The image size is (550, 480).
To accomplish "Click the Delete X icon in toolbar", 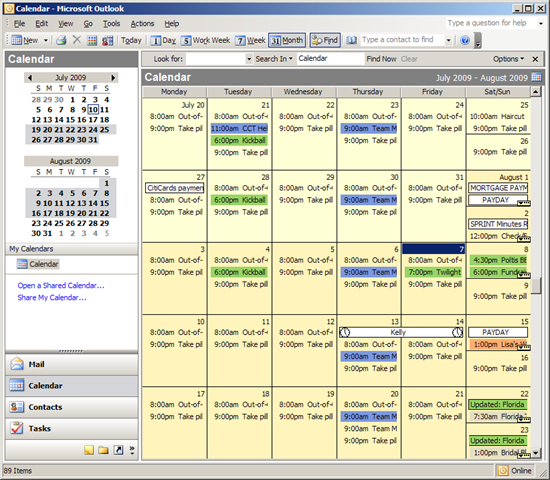I will pyautogui.click(x=77, y=40).
